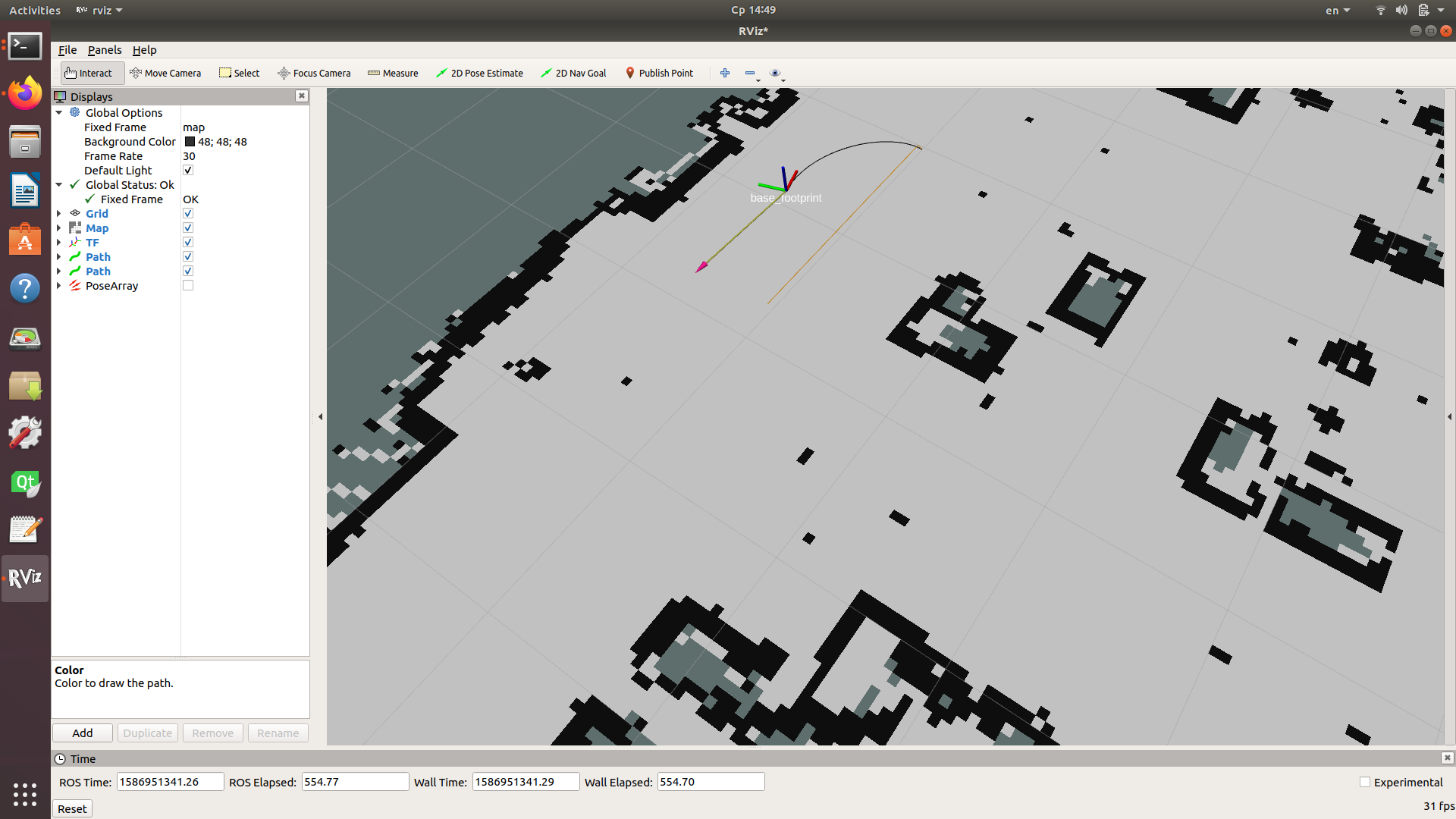The height and width of the screenshot is (819, 1456).
Task: Collapse Global Status tree node
Action: click(x=59, y=185)
